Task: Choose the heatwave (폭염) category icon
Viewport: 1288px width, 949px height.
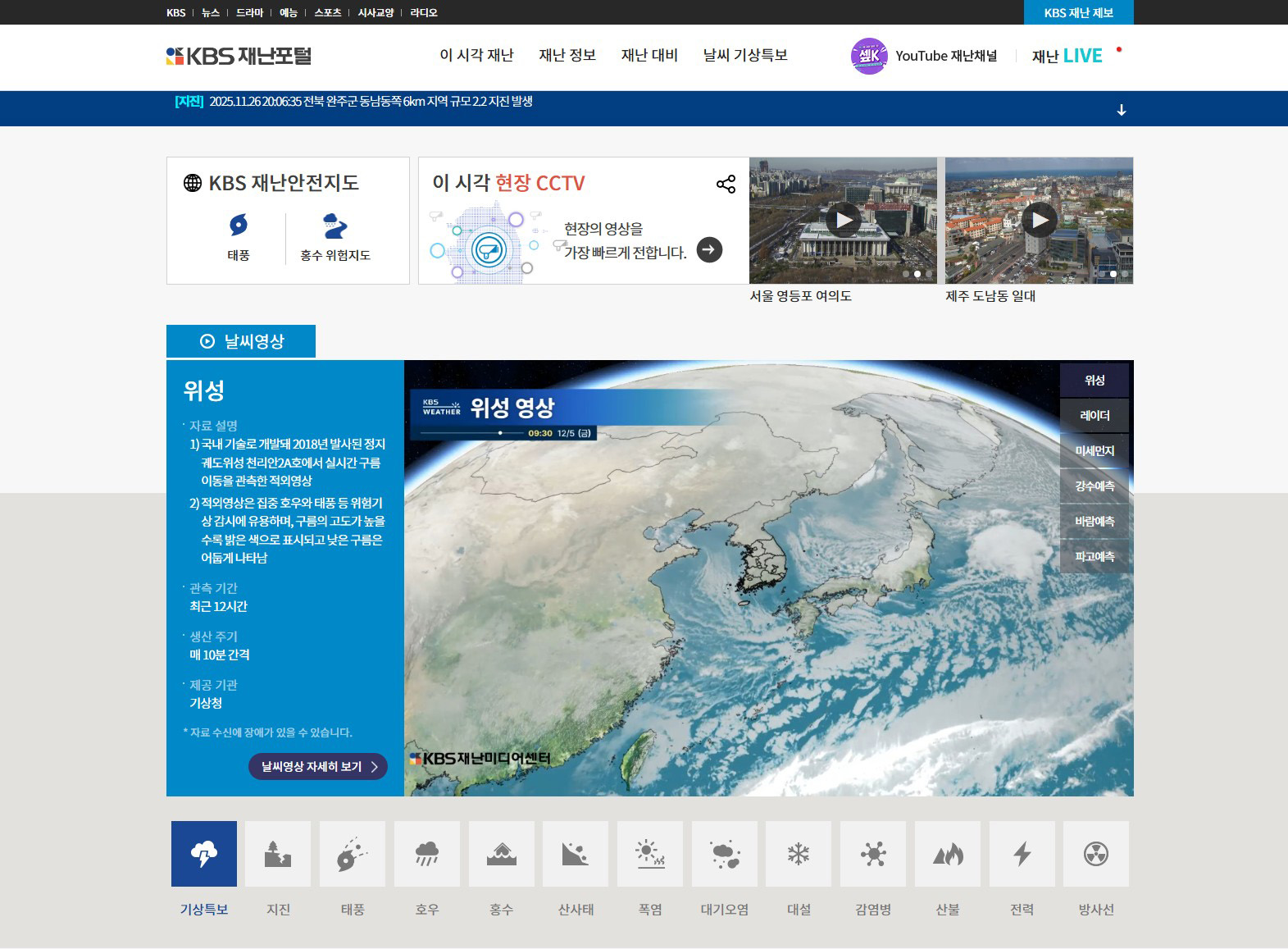Action: click(650, 854)
